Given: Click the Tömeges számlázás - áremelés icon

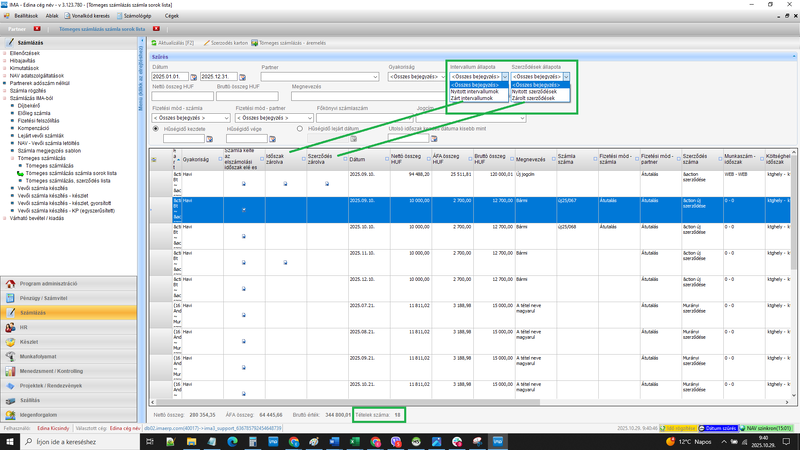Looking at the screenshot, I should point(255,43).
